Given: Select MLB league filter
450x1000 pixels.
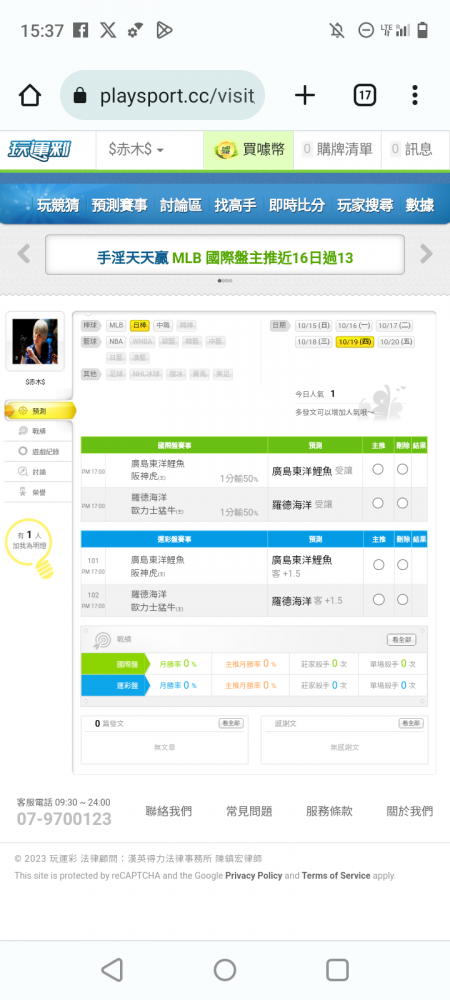Looking at the screenshot, I should (116, 325).
